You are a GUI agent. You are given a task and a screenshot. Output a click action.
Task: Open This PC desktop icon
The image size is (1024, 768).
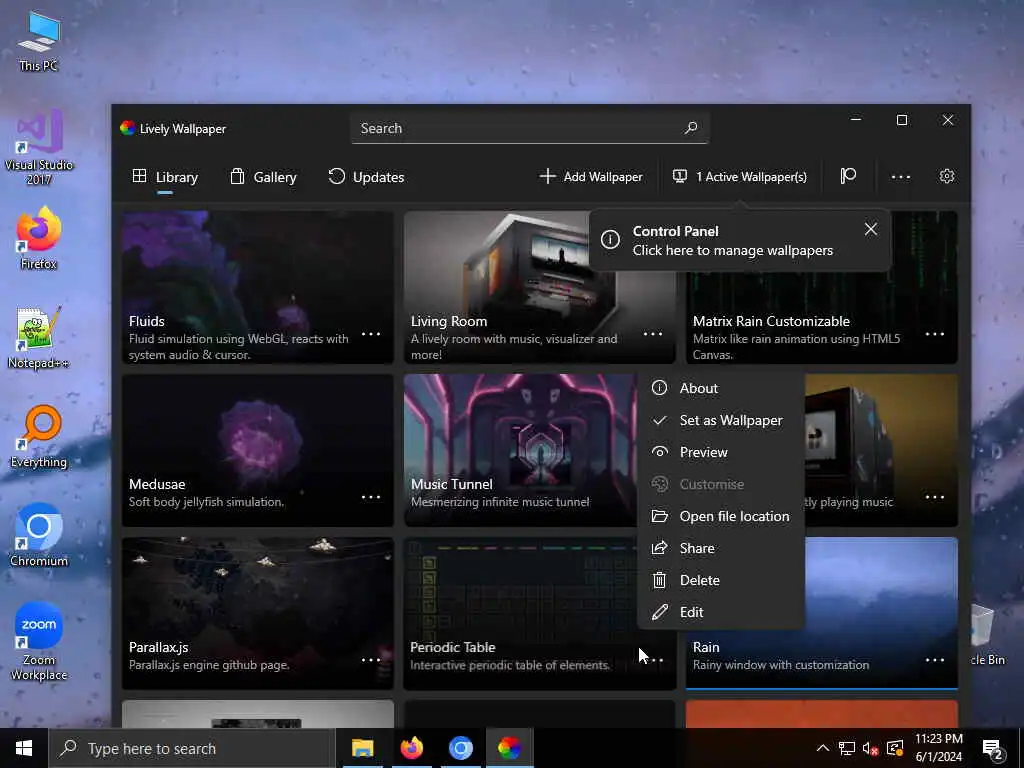coord(39,41)
